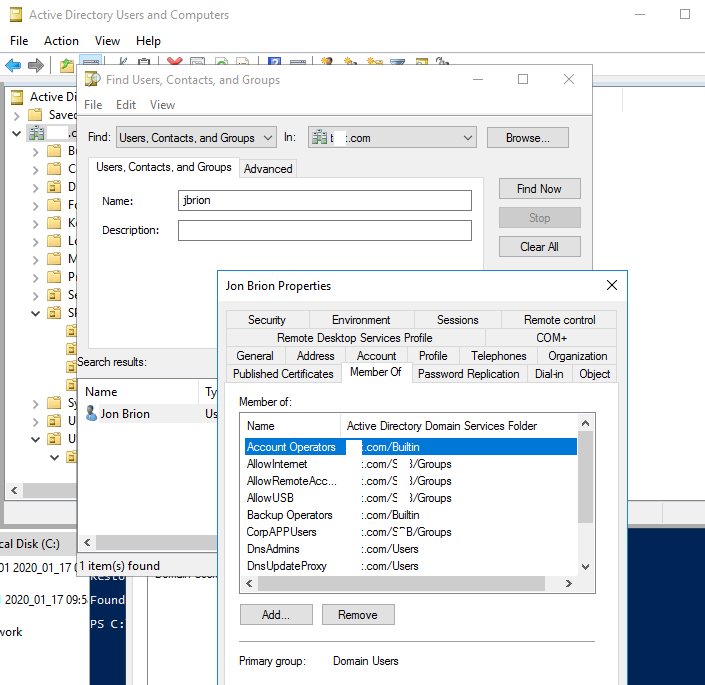Click the Active Directory root icon in tree

tap(17, 97)
